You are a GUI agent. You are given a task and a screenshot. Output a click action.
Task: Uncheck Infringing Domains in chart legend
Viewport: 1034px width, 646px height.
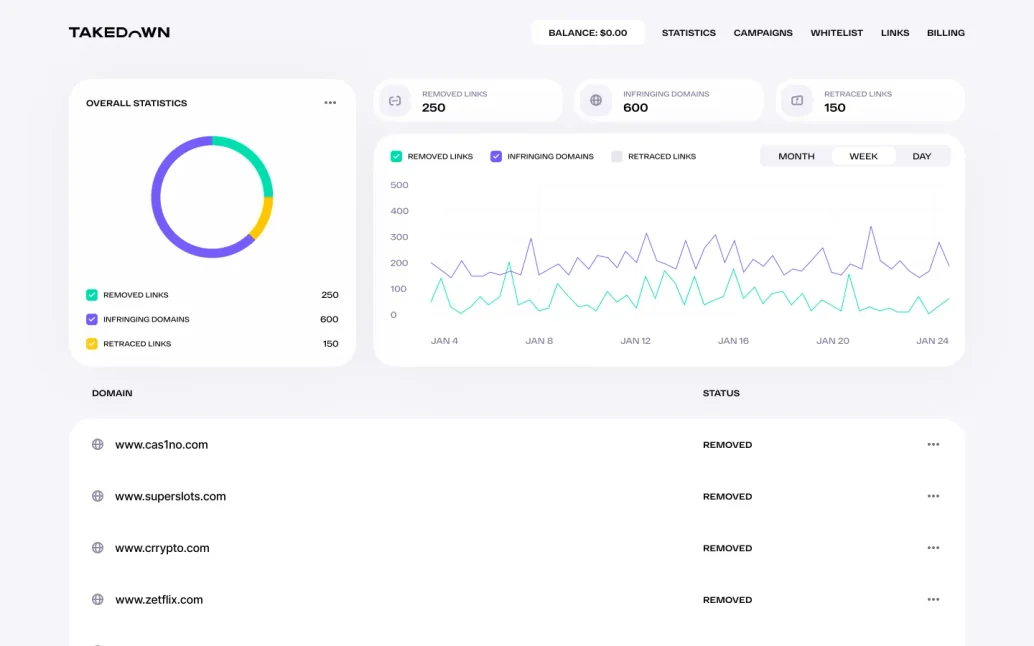pos(496,156)
